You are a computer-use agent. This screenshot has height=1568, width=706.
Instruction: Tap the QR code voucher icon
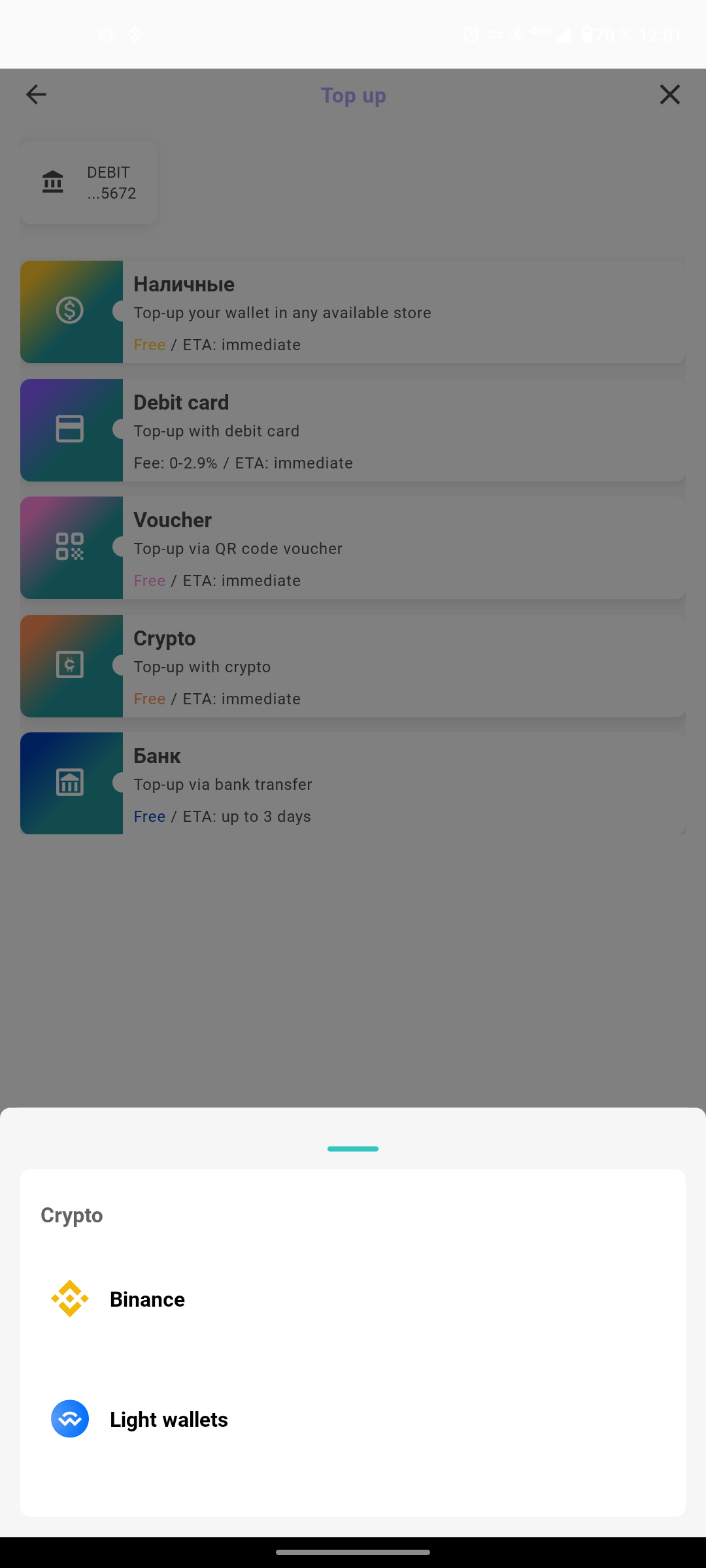pyautogui.click(x=71, y=547)
